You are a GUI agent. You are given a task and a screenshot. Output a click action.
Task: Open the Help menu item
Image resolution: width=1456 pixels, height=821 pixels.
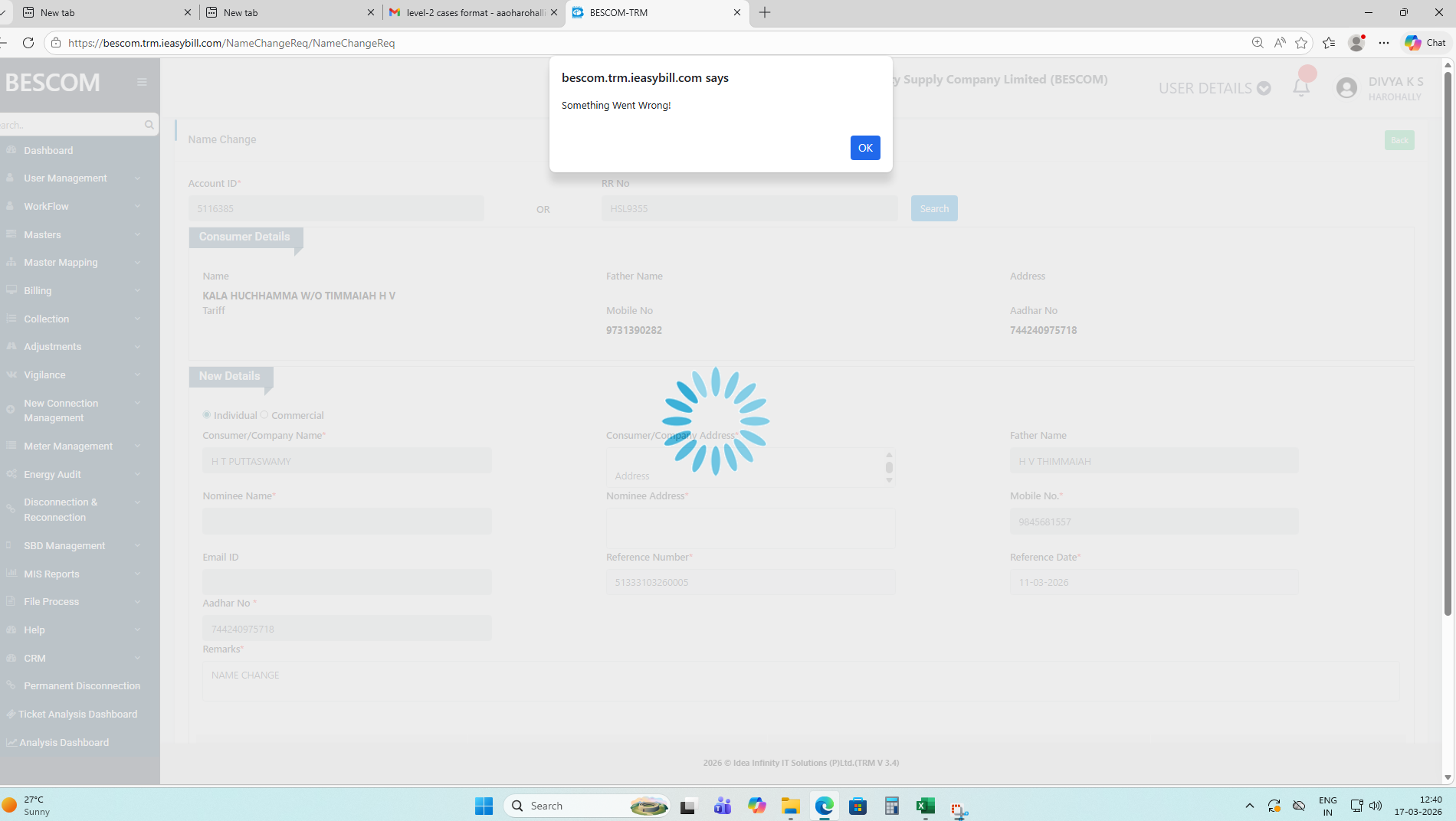[x=73, y=630]
